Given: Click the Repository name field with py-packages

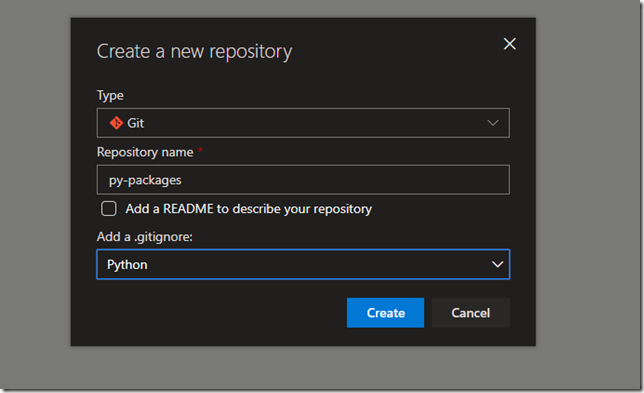Looking at the screenshot, I should coord(303,180).
